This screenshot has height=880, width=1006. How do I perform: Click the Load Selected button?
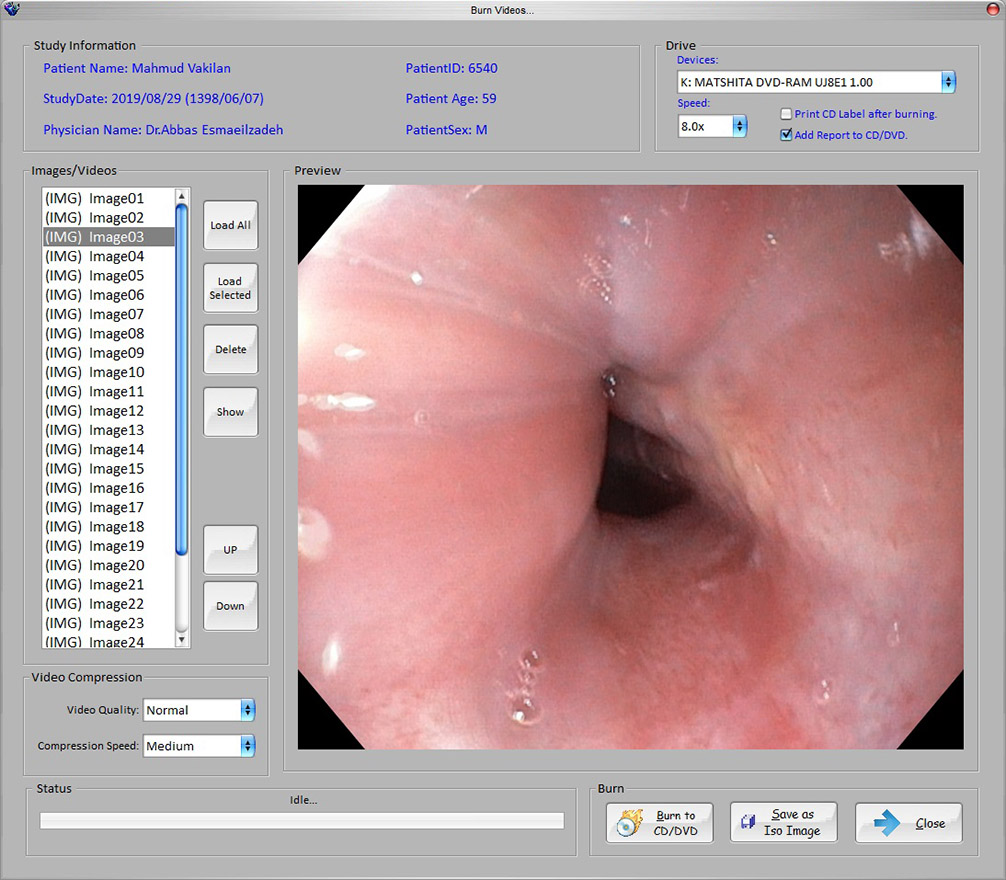pos(230,288)
